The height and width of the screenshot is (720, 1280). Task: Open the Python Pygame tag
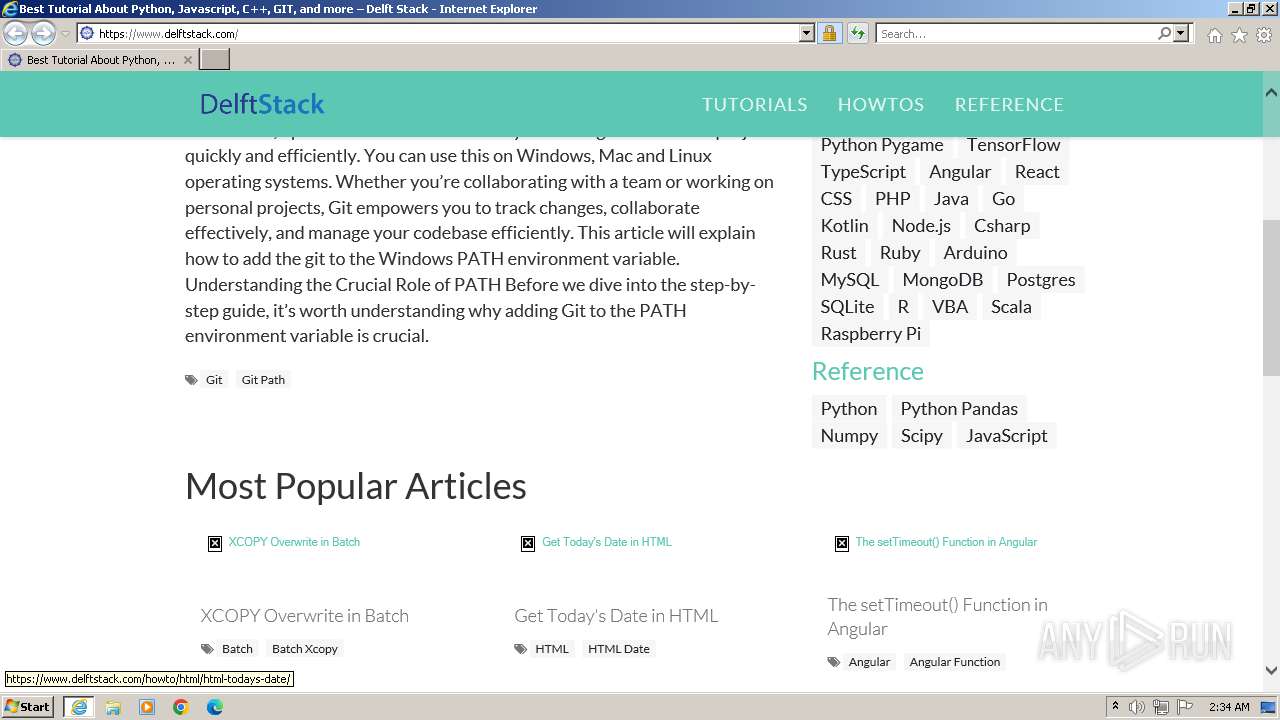[882, 145]
